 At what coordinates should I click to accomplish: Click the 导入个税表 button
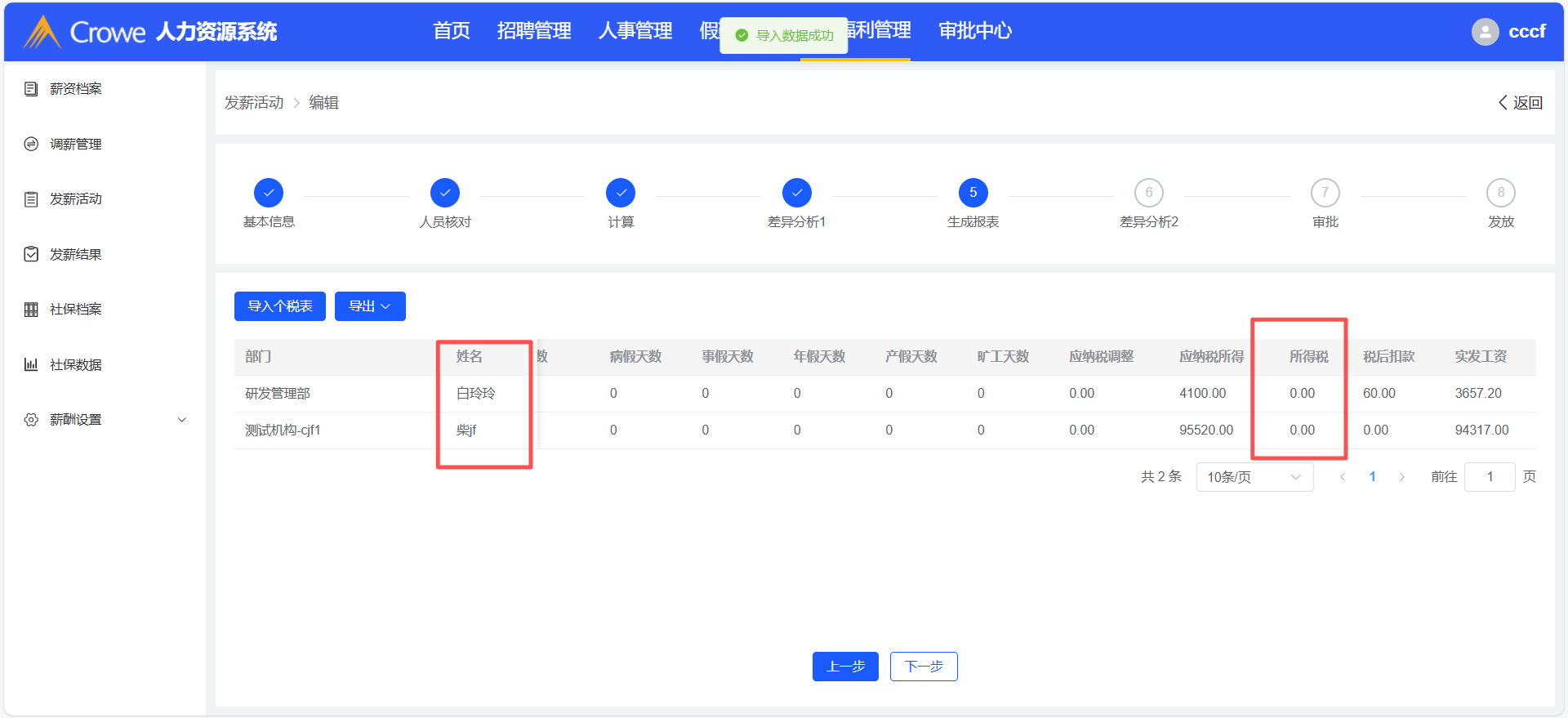tap(280, 306)
